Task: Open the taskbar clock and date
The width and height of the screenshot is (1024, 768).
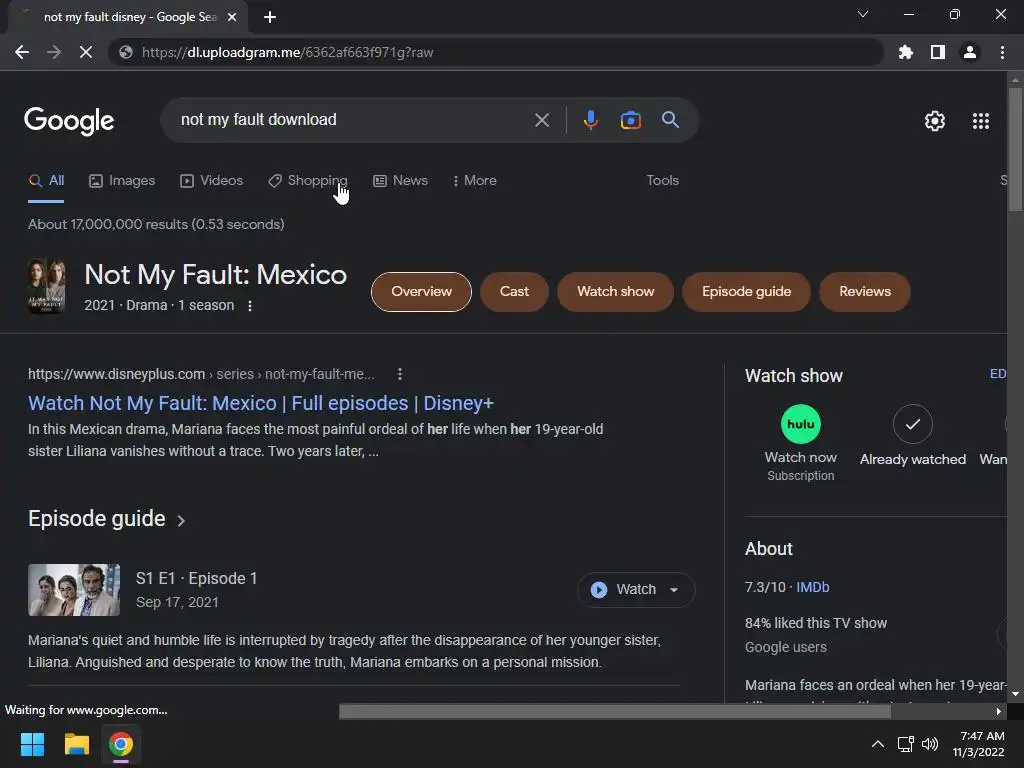Action: click(x=979, y=744)
